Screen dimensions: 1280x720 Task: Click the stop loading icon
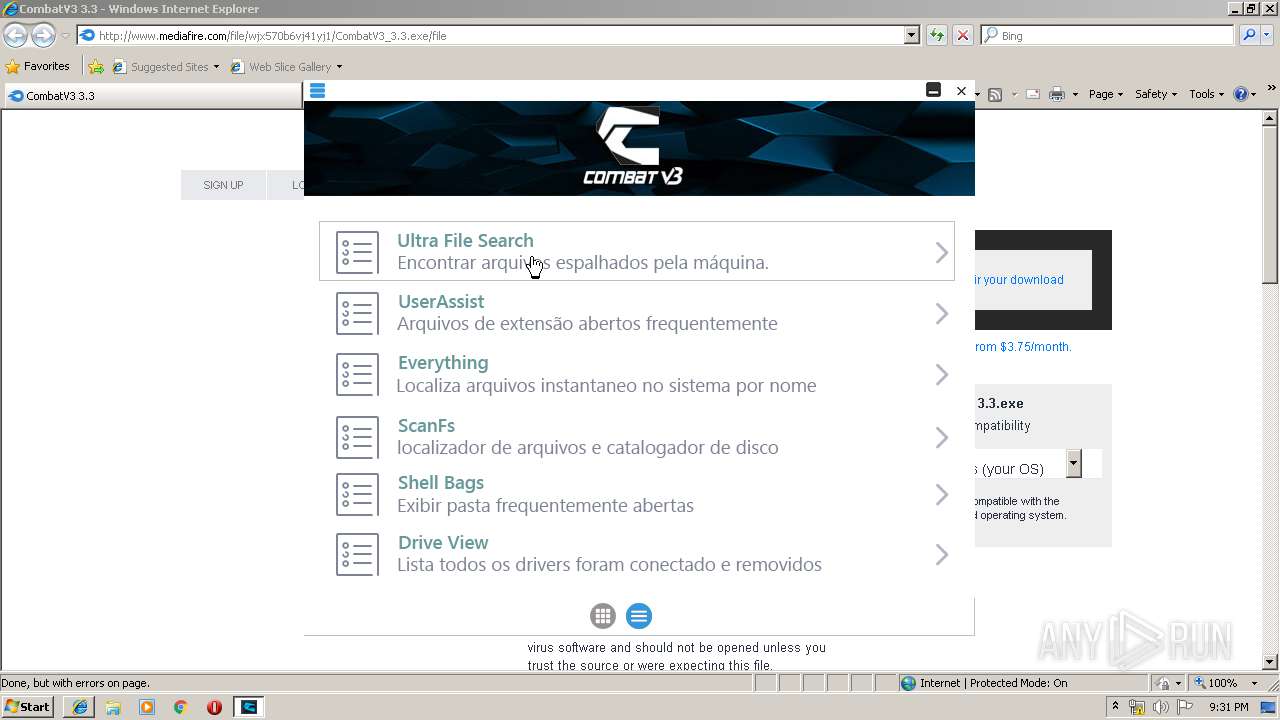[x=962, y=35]
